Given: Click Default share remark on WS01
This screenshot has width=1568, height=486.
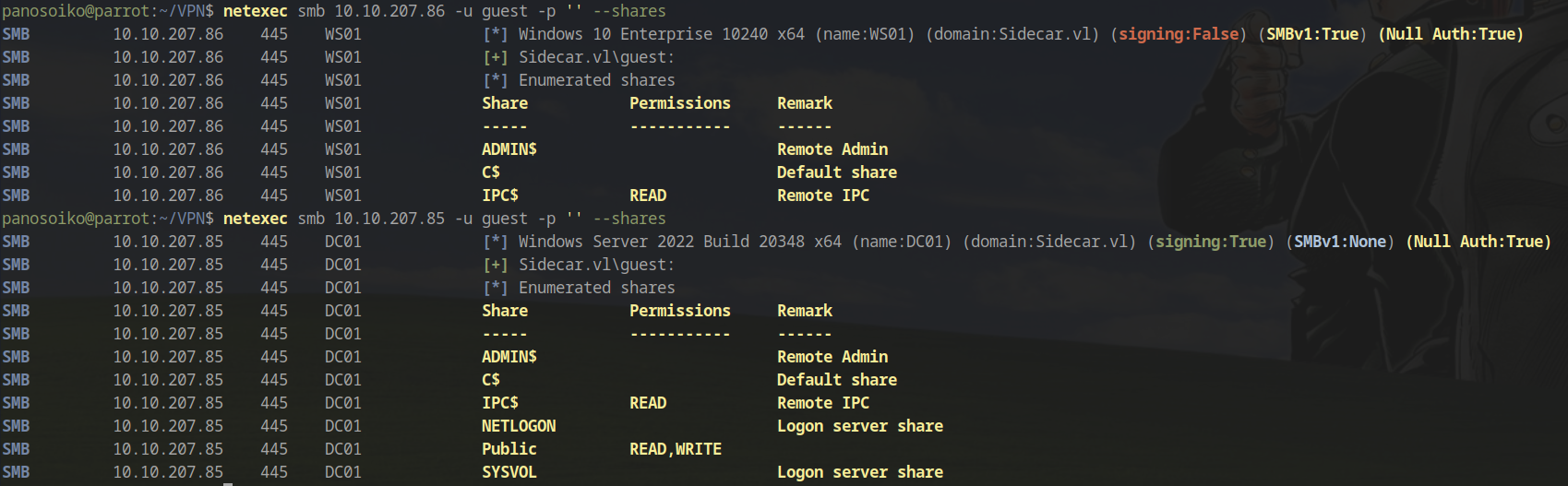Looking at the screenshot, I should coord(837,172).
